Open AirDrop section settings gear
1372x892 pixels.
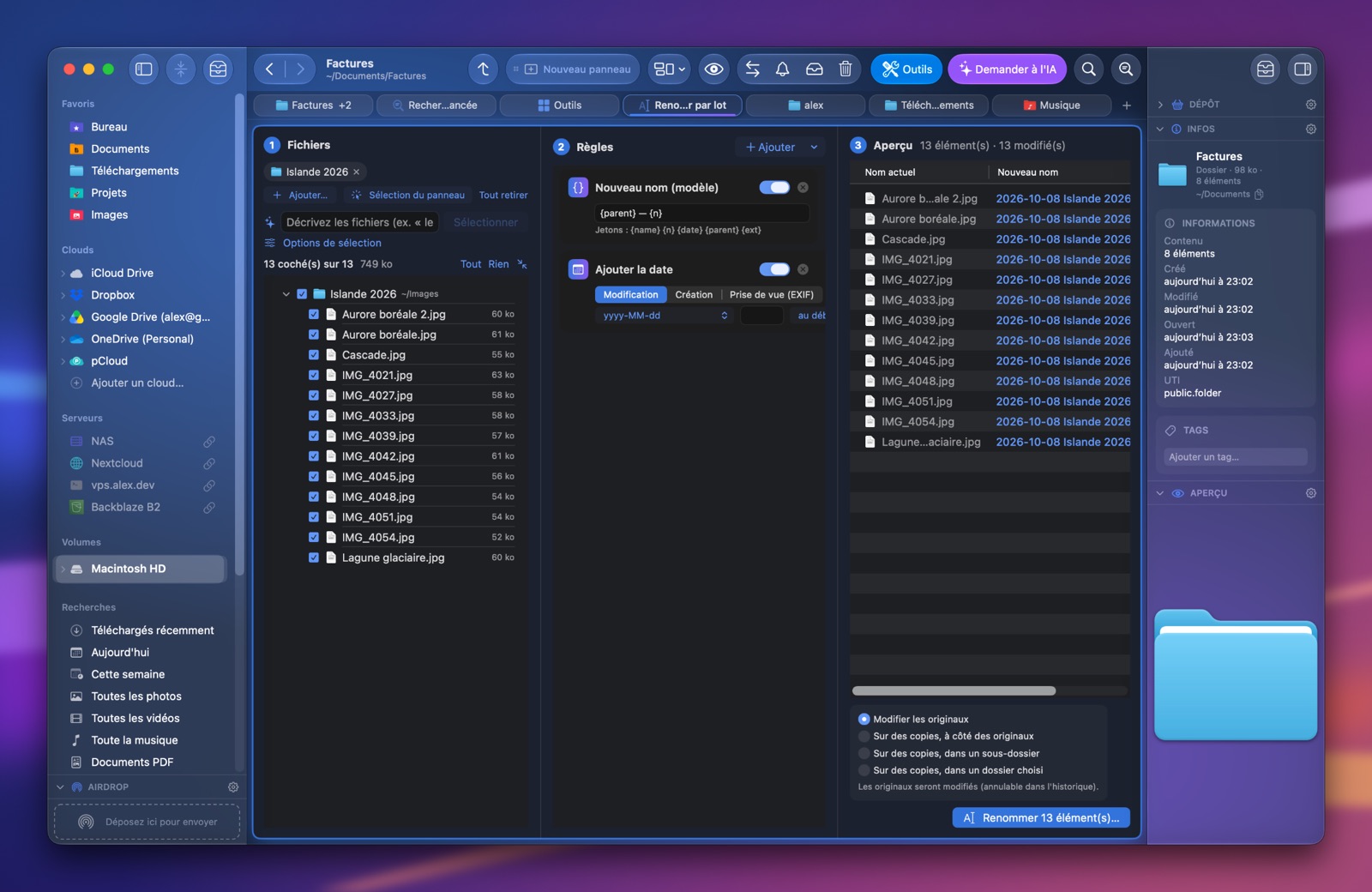(233, 787)
